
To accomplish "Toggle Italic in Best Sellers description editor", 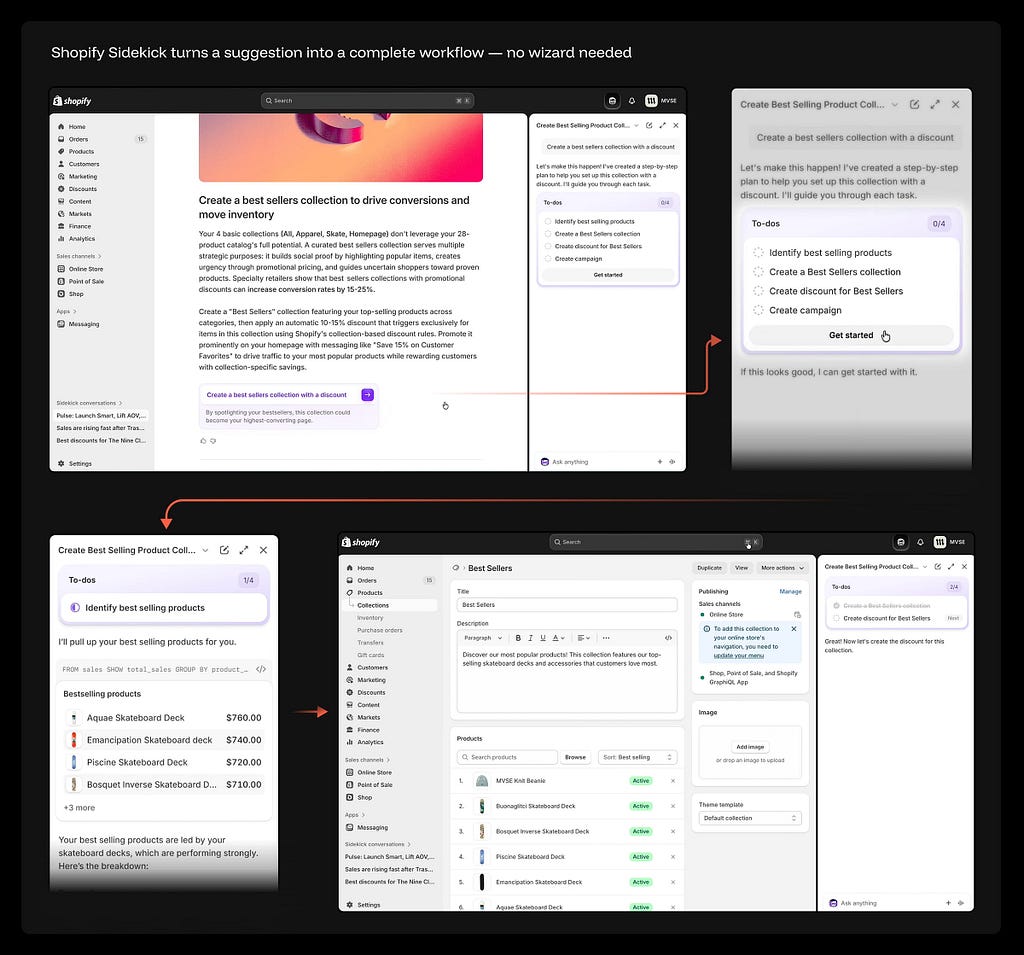I will pyautogui.click(x=530, y=638).
